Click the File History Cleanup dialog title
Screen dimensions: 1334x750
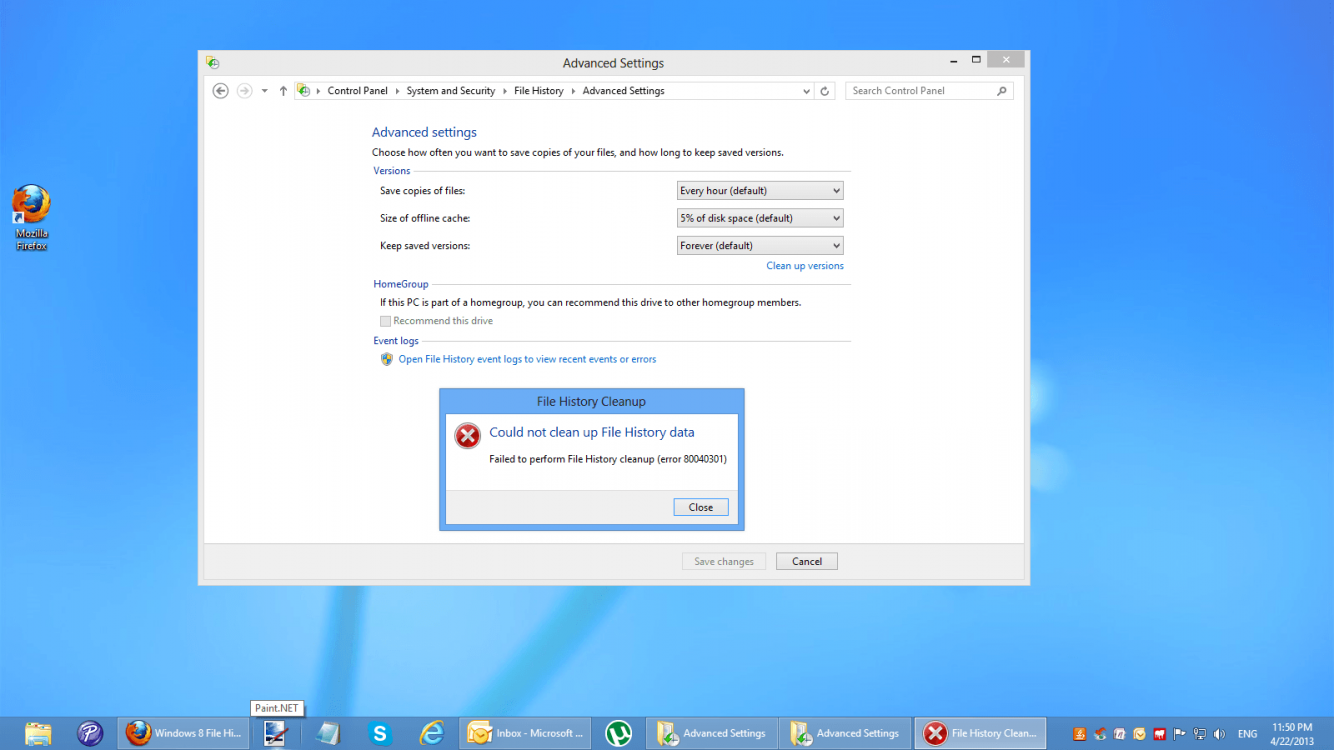coord(591,402)
